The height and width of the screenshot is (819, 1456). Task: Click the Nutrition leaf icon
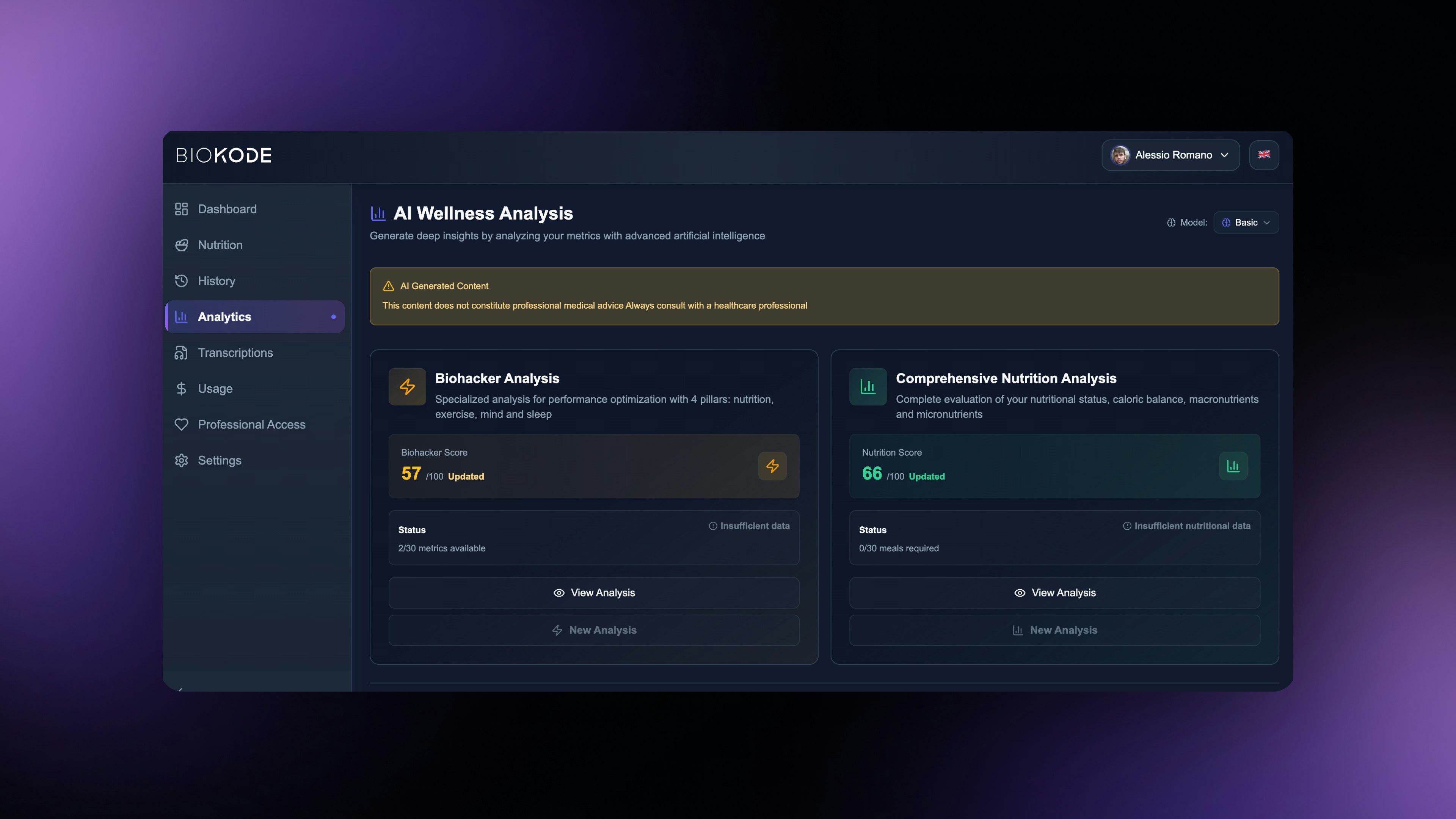point(181,245)
